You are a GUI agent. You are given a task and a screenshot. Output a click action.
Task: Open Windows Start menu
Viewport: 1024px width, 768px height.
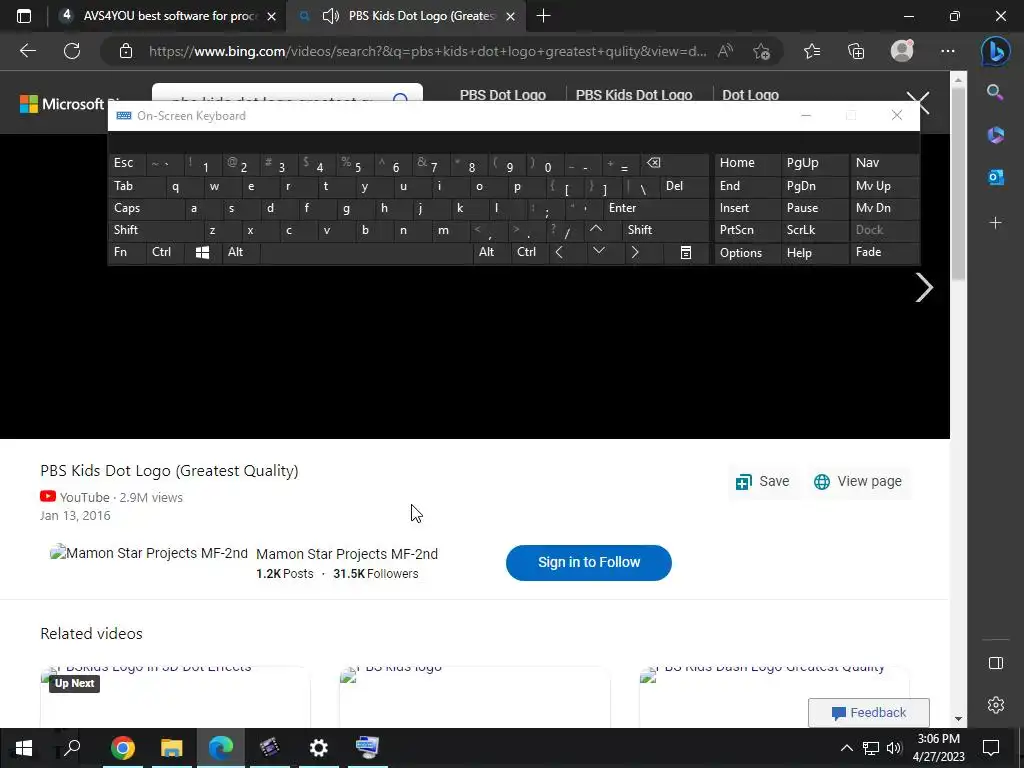[x=24, y=748]
